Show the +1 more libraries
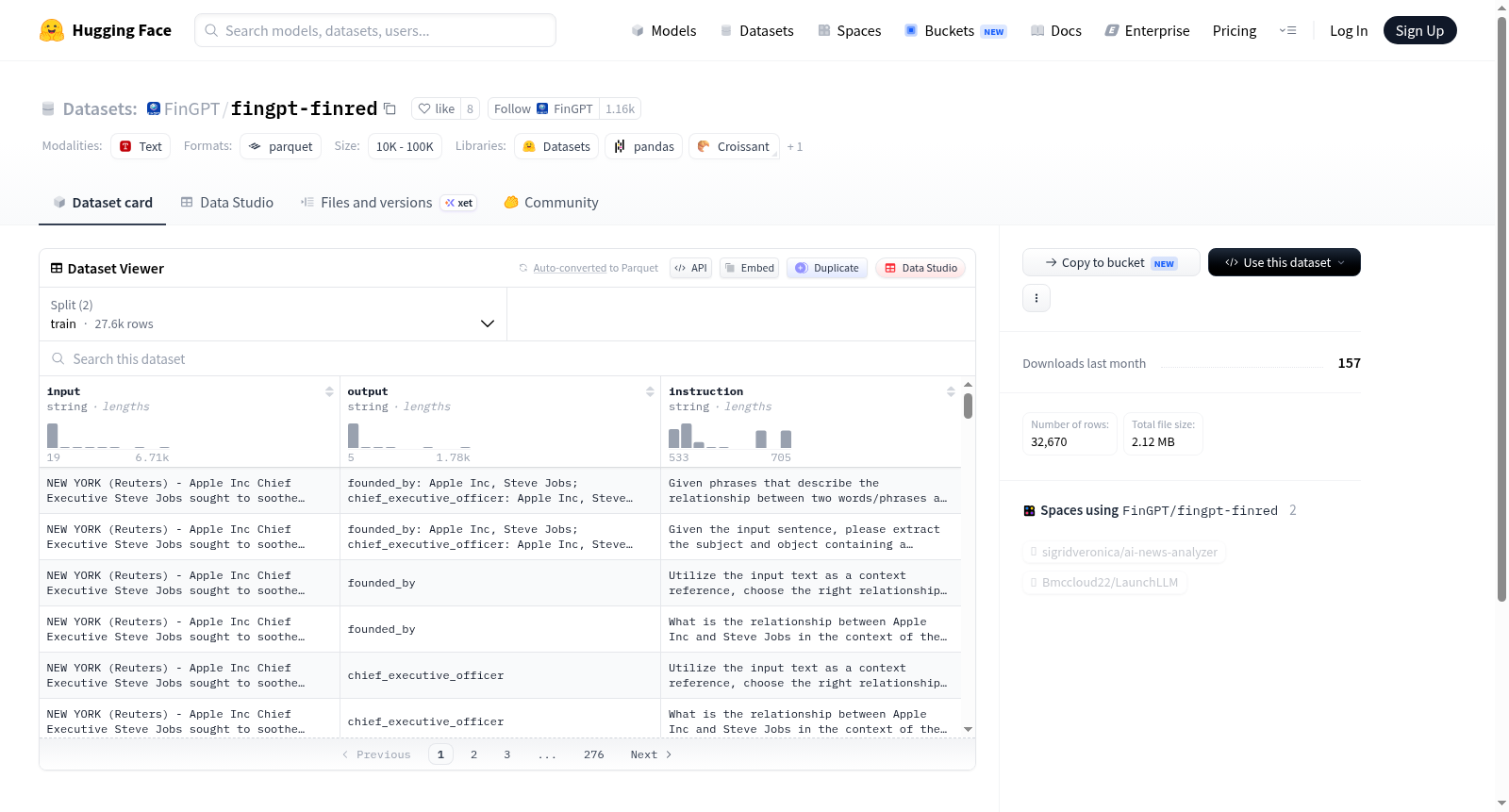The width and height of the screenshot is (1509, 812). click(795, 146)
